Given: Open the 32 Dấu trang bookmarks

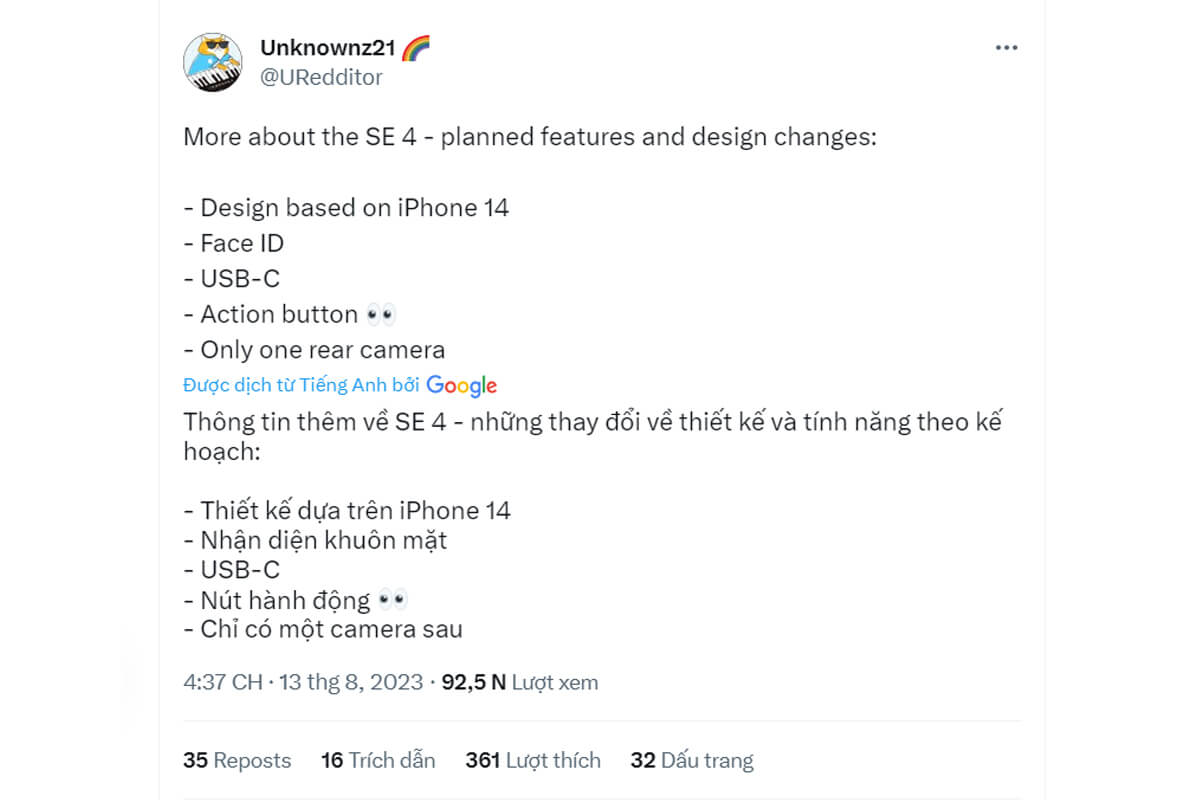Looking at the screenshot, I should pos(693,760).
